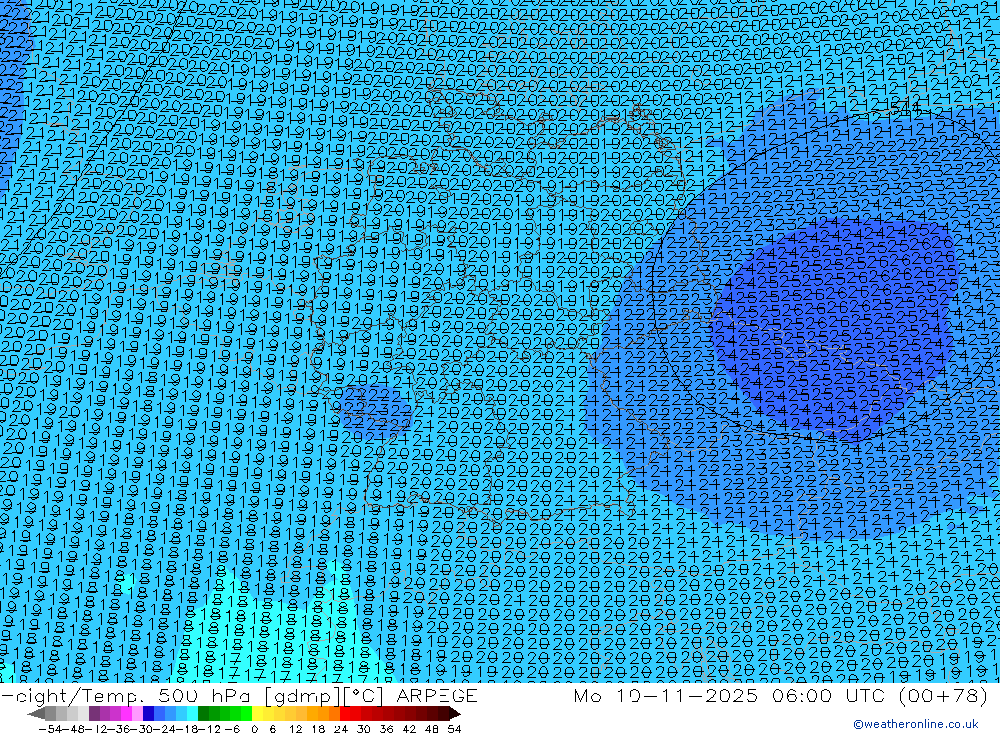Click the grey left arrow end of color scale

pyautogui.click(x=36, y=714)
